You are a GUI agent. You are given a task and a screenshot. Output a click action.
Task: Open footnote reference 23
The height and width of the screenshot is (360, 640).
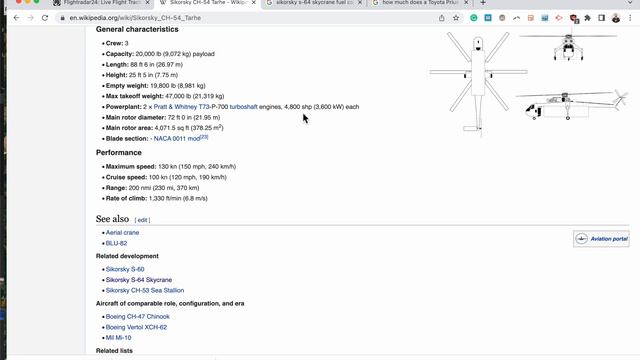[204, 137]
